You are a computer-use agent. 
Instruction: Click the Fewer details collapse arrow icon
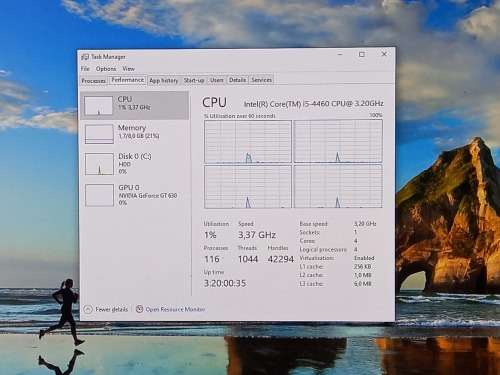pos(88,310)
